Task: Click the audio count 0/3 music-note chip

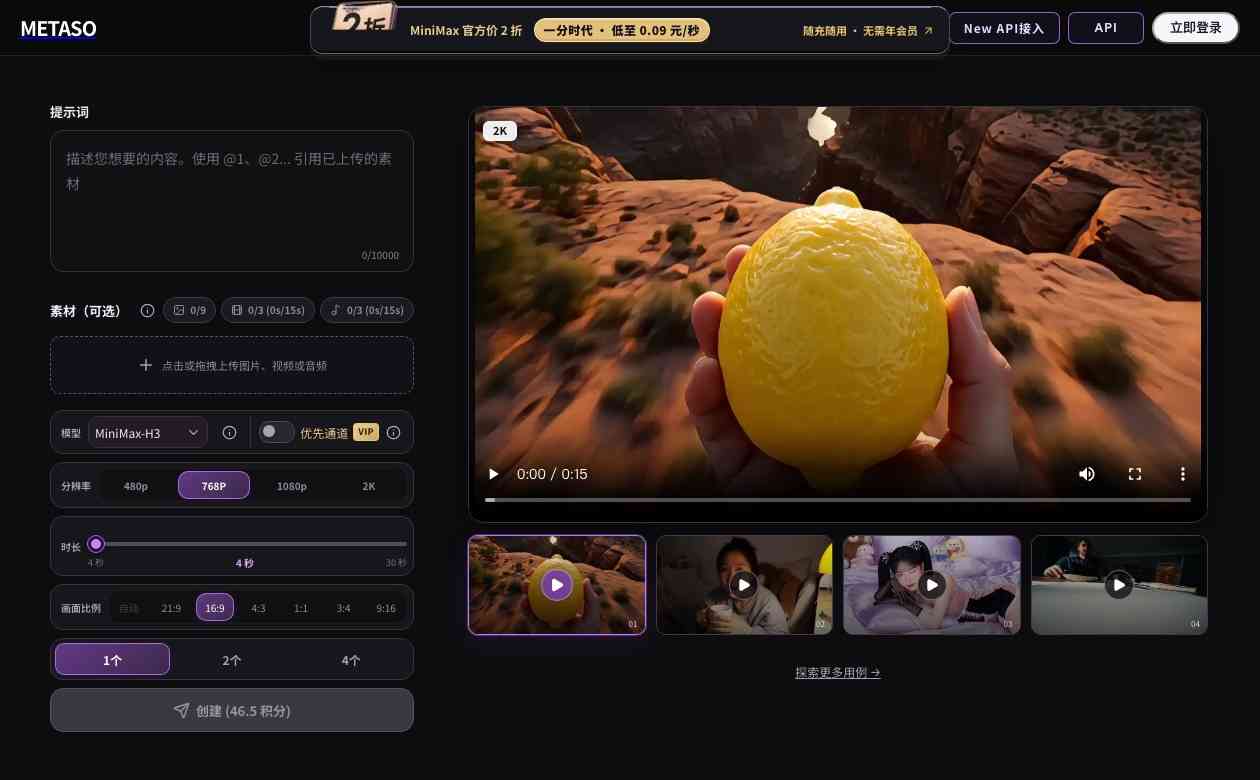Action: click(367, 311)
